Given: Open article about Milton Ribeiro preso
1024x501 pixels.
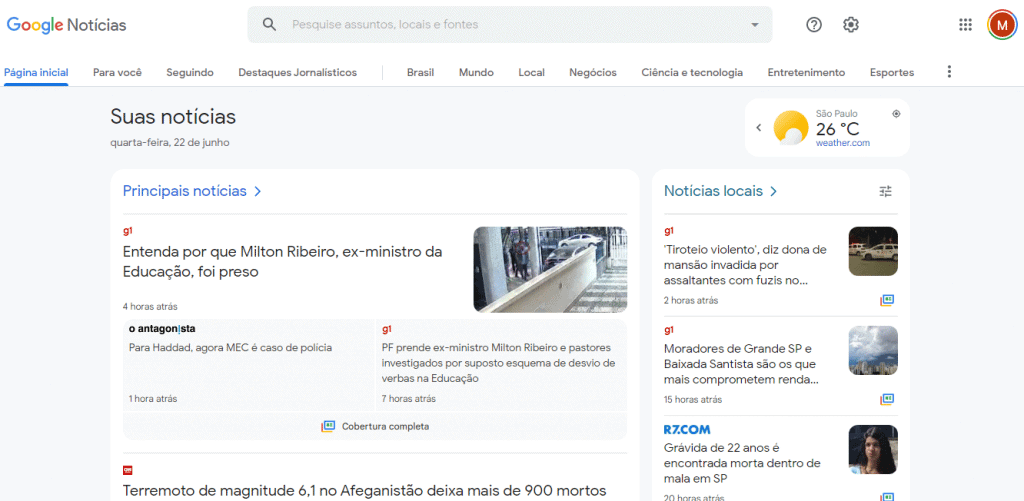Looking at the screenshot, I should coord(283,261).
